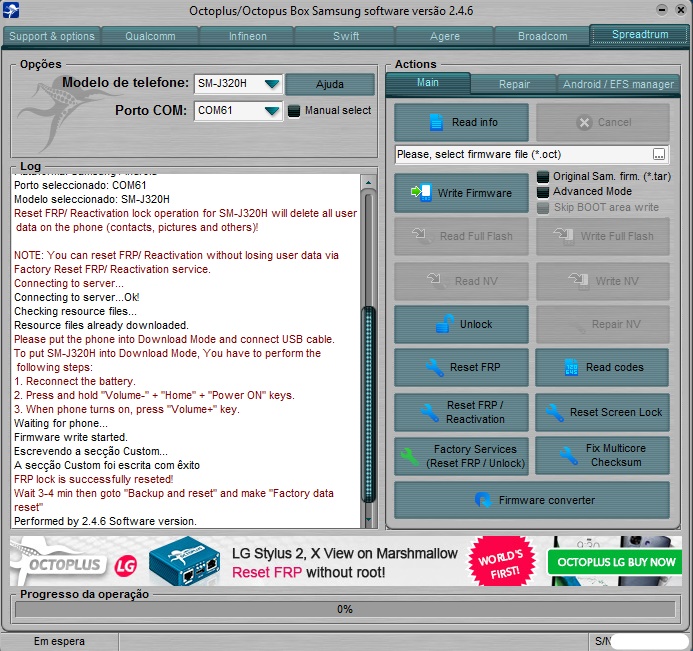693x651 pixels.
Task: Click log line 'Waiting for phone...'
Action: [x=61, y=423]
